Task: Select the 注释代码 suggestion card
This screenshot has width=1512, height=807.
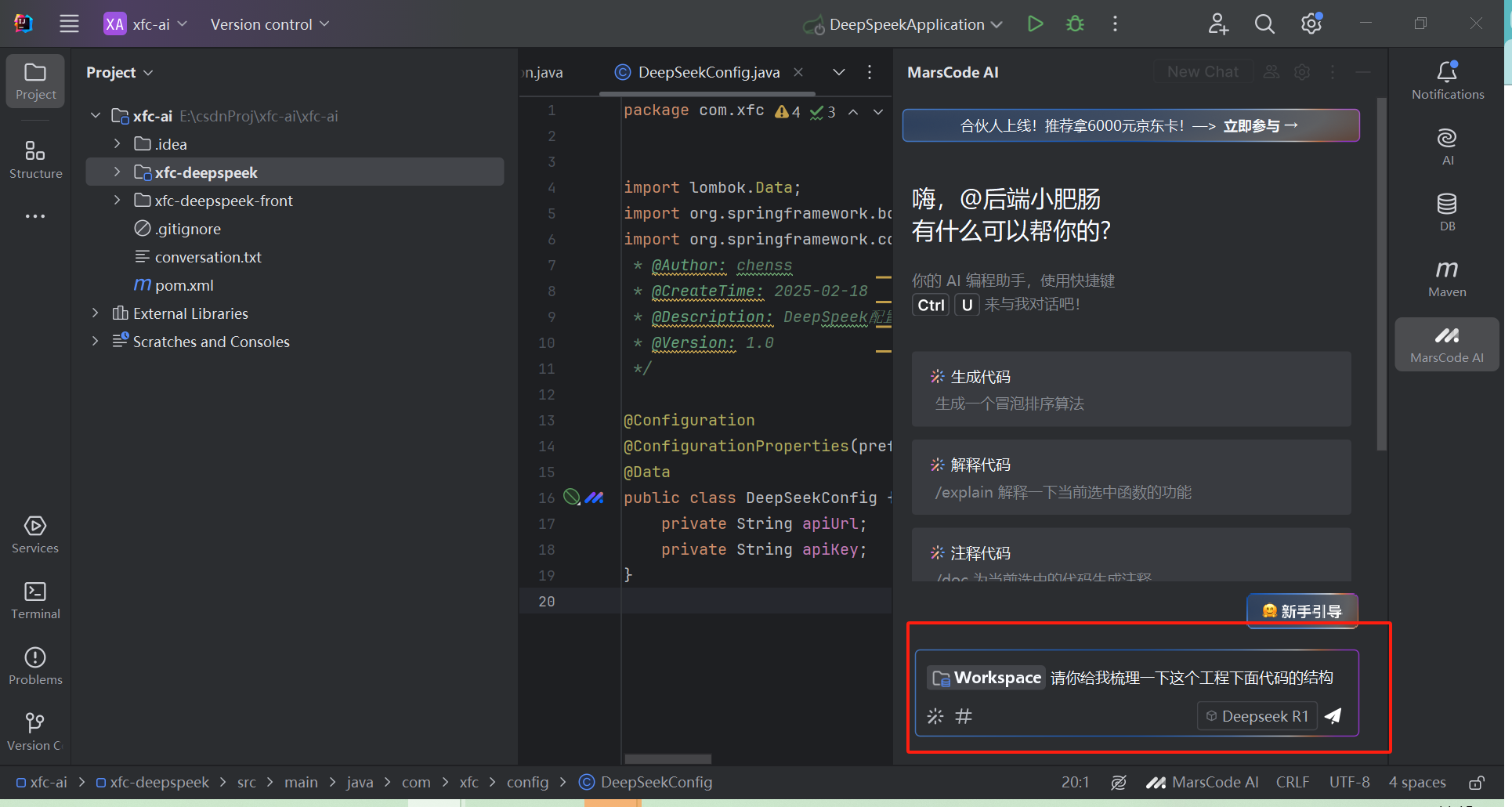Action: coord(1131,555)
